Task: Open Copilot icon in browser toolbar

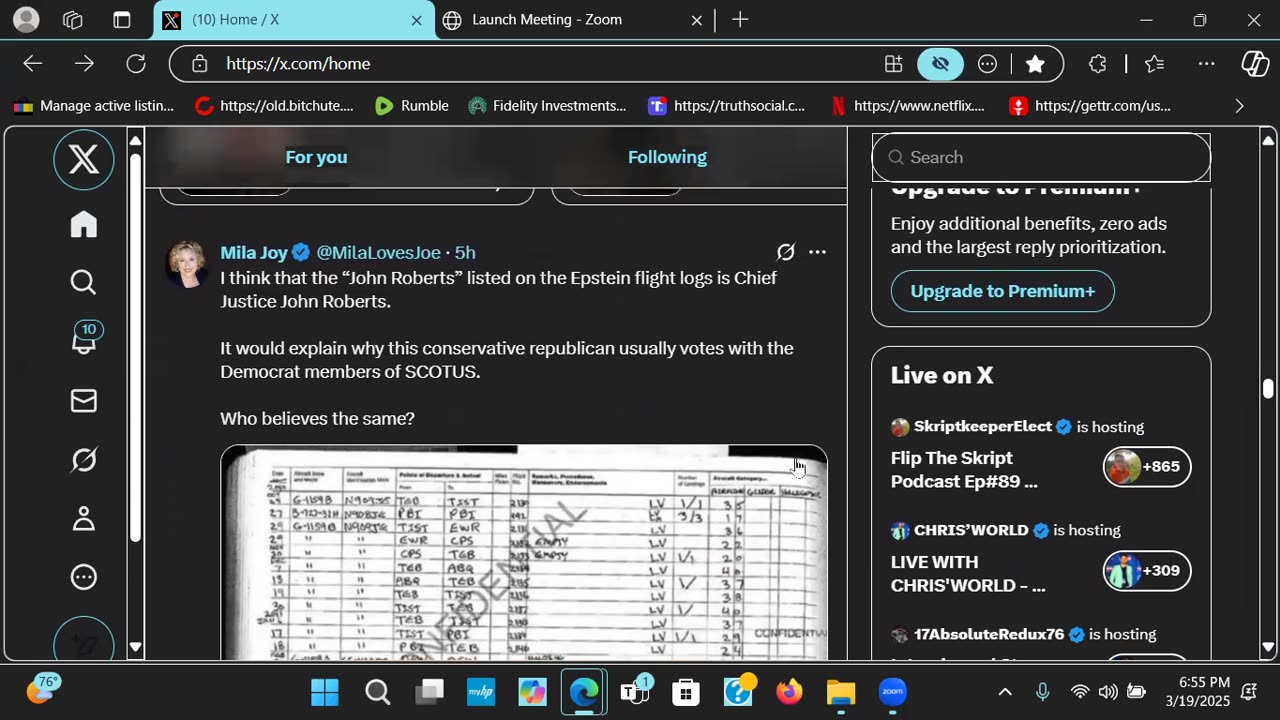Action: 1255,64
